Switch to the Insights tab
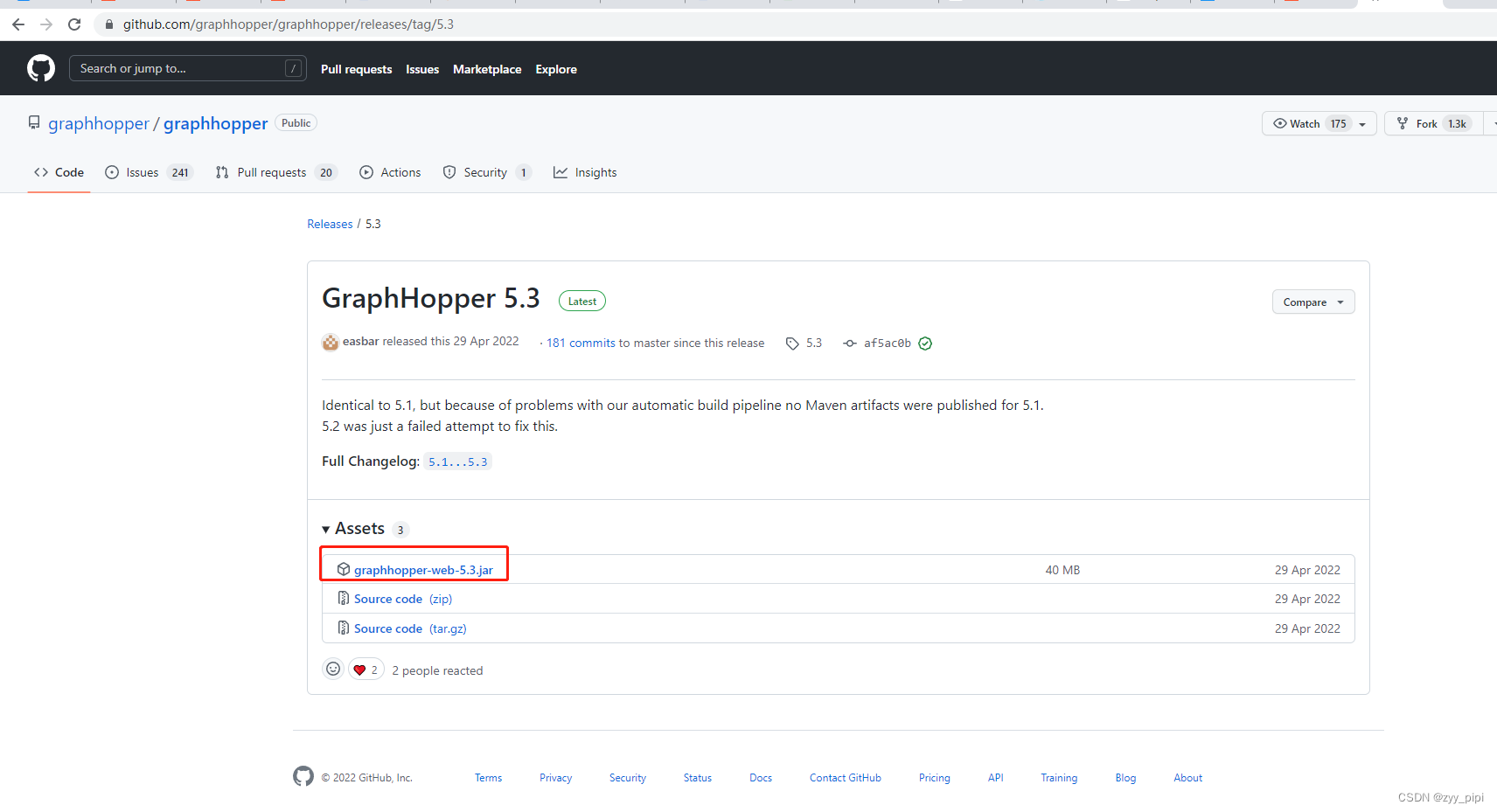This screenshot has width=1497, height=812. coord(595,172)
